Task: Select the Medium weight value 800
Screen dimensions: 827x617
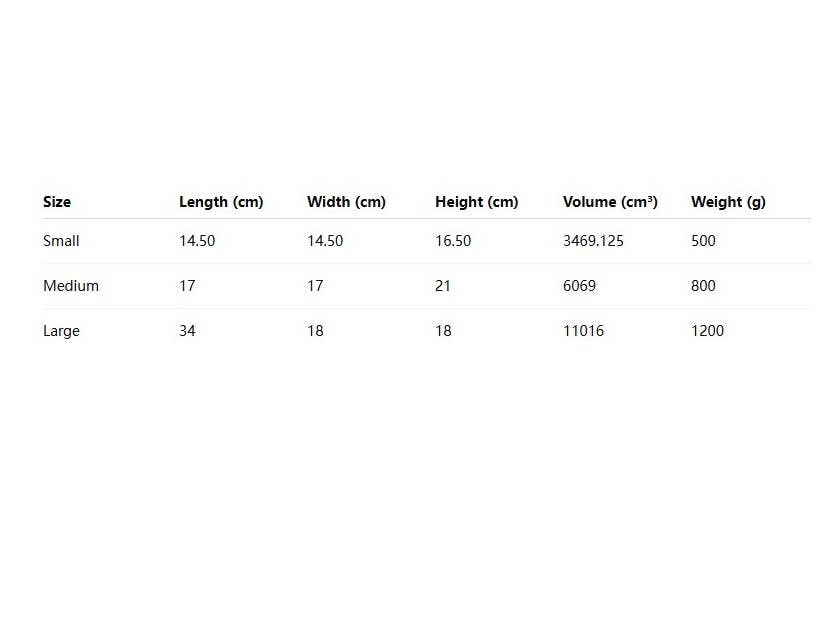Action: 703,286
